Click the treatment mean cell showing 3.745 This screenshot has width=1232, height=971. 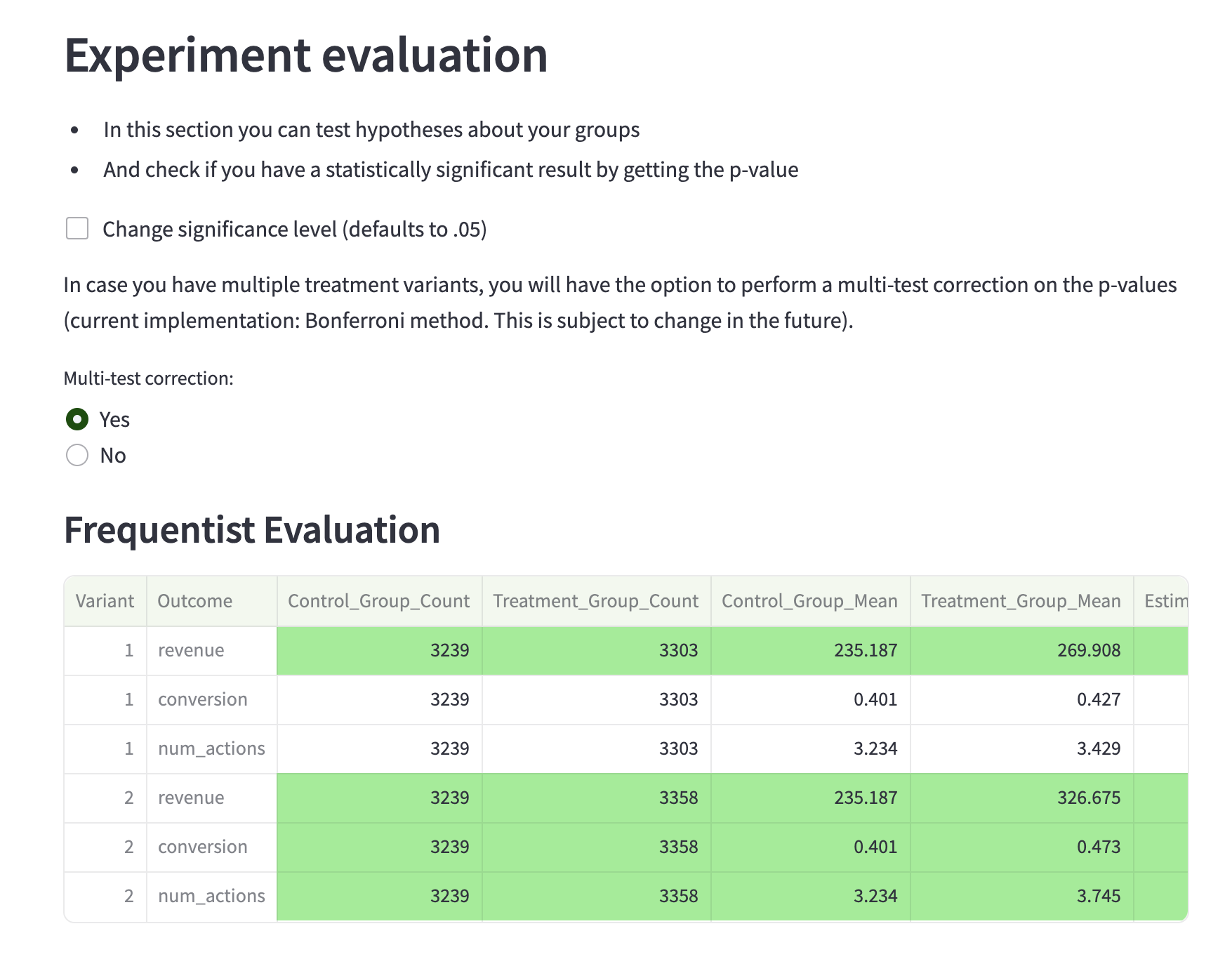coord(1098,896)
